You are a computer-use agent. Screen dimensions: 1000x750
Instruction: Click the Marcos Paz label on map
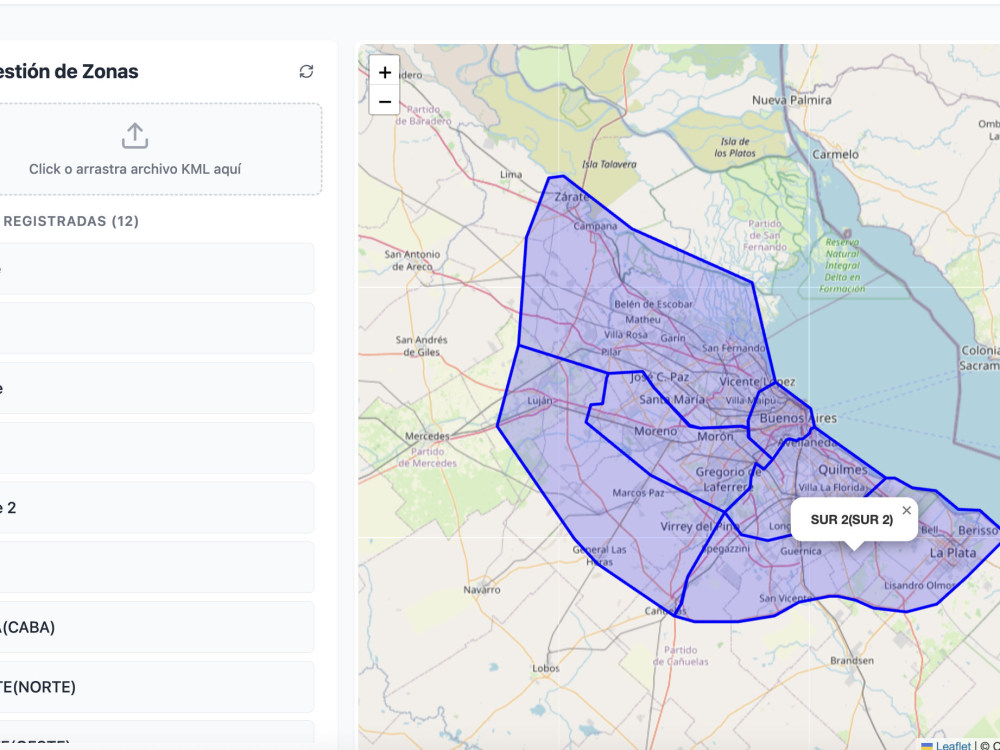(x=638, y=492)
